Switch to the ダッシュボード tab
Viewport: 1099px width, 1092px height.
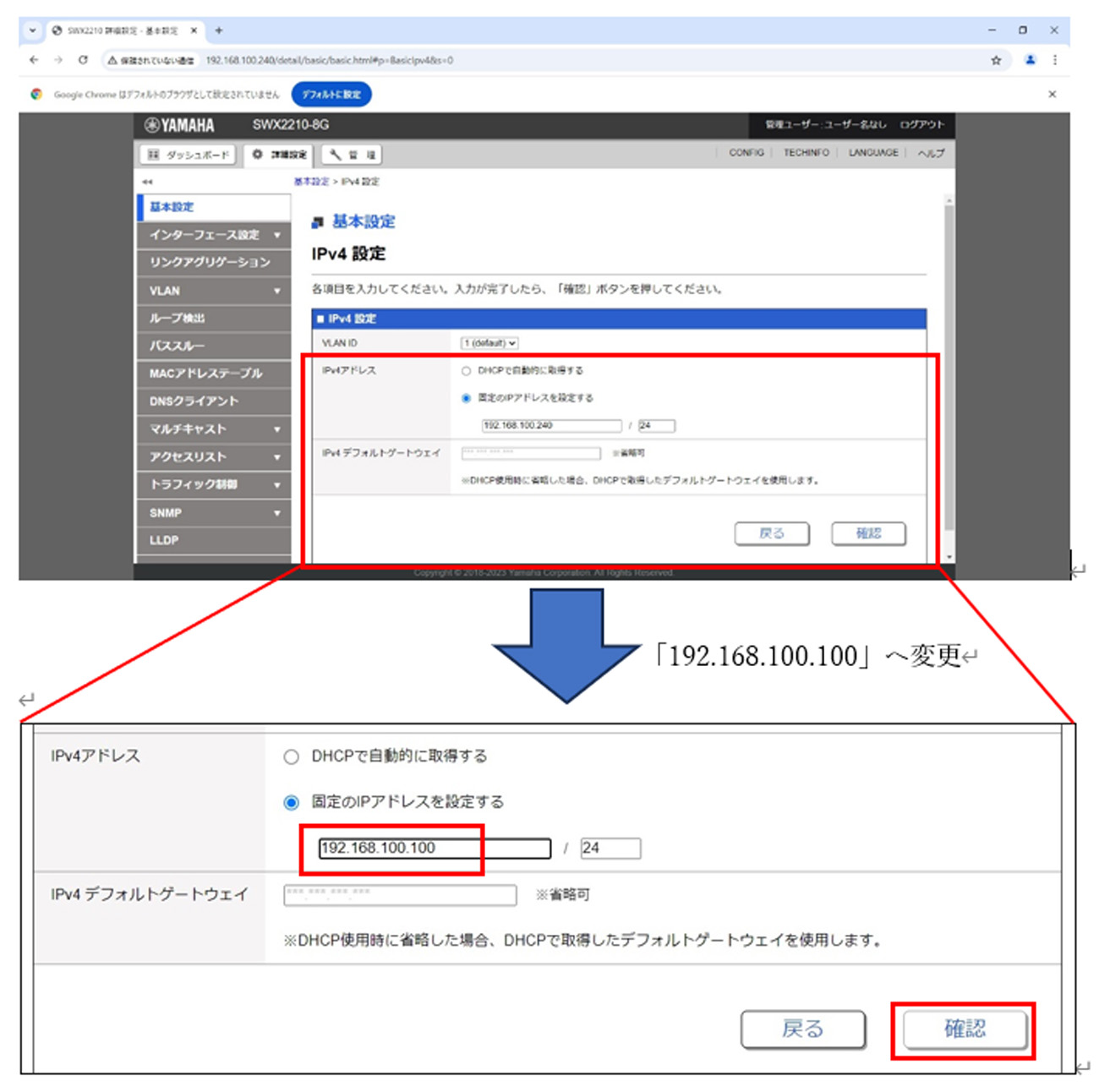pyautogui.click(x=189, y=155)
